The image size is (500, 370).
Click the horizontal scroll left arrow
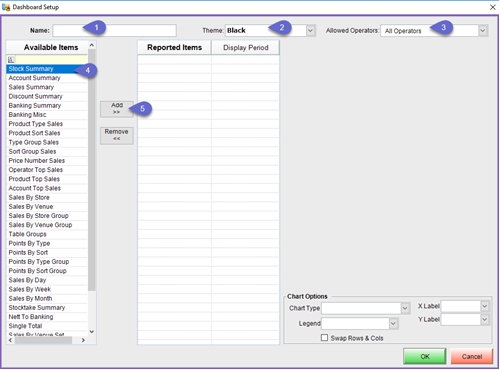click(x=10, y=340)
